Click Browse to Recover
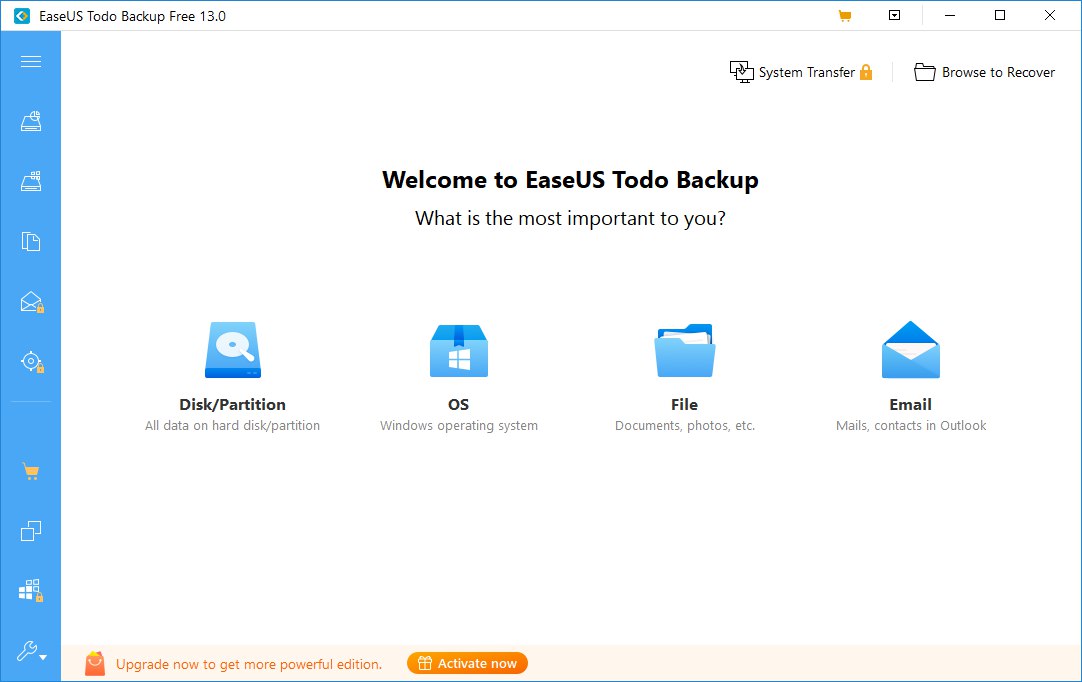Screen dimensions: 1082x682 pos(985,72)
